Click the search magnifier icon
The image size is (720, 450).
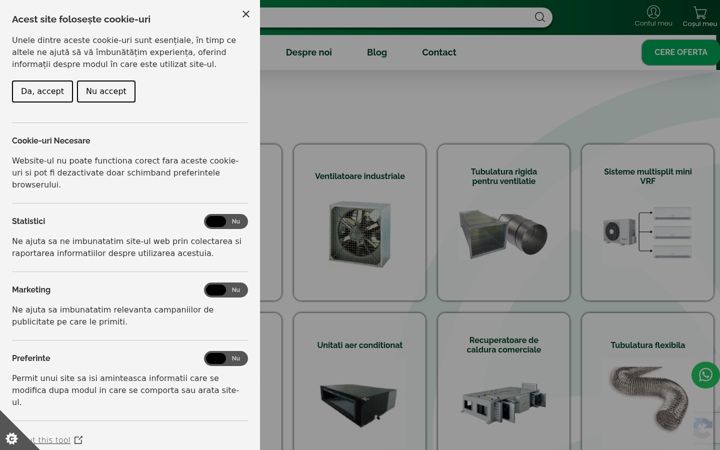click(540, 17)
